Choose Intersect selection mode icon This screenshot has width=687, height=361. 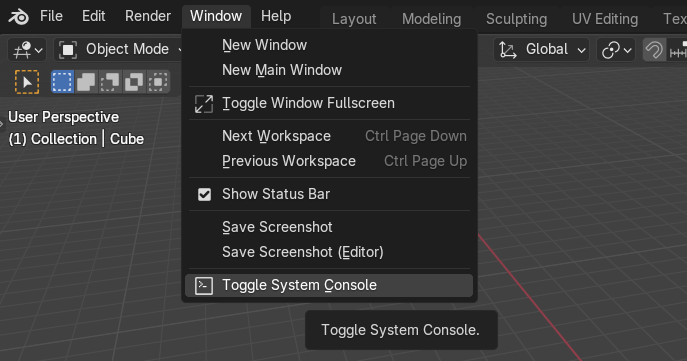point(158,81)
